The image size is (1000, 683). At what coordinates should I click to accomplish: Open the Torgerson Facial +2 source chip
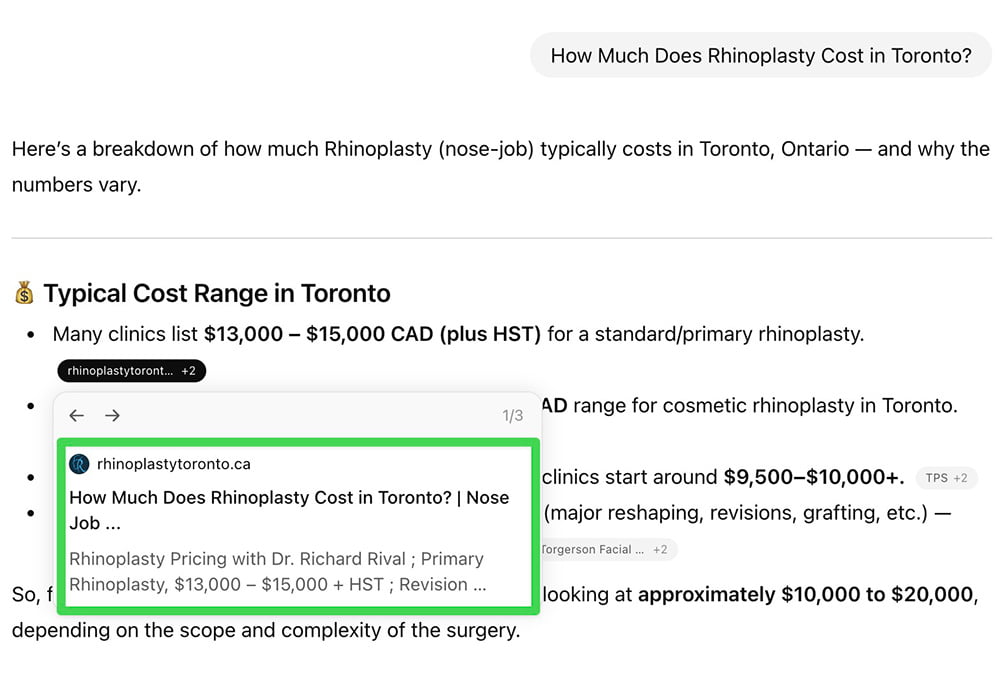point(604,550)
